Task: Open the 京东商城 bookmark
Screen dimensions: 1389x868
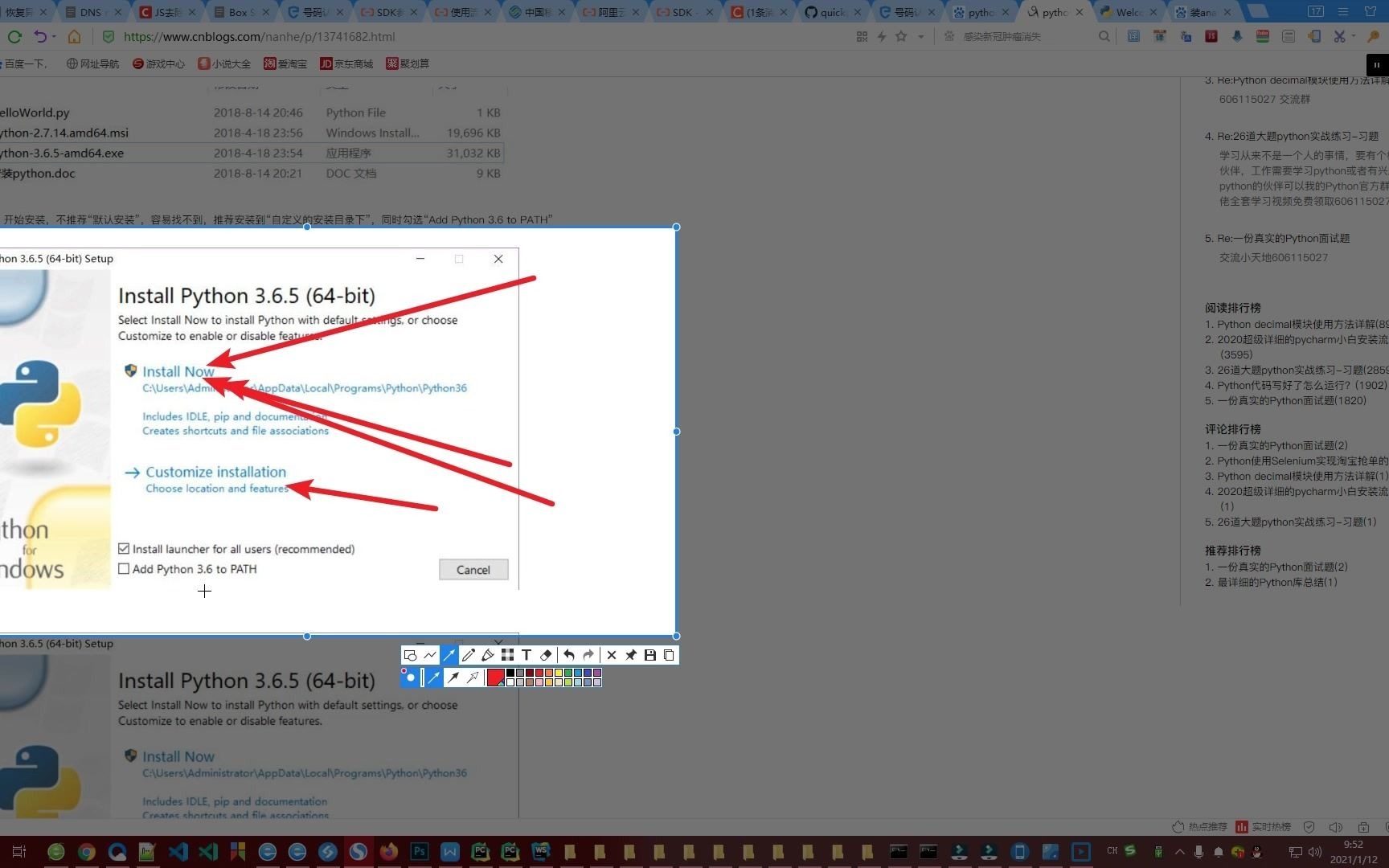Action: coord(346,63)
